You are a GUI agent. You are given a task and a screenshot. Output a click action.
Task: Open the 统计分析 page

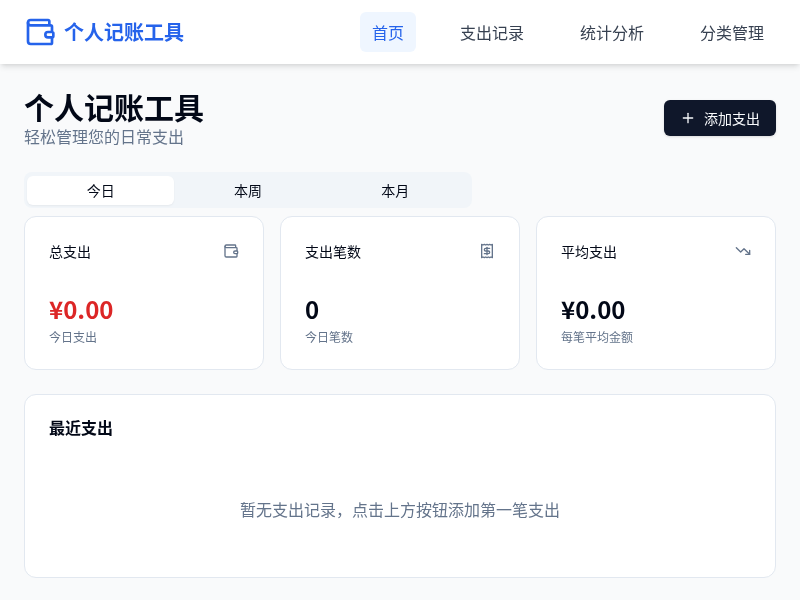[x=612, y=32]
